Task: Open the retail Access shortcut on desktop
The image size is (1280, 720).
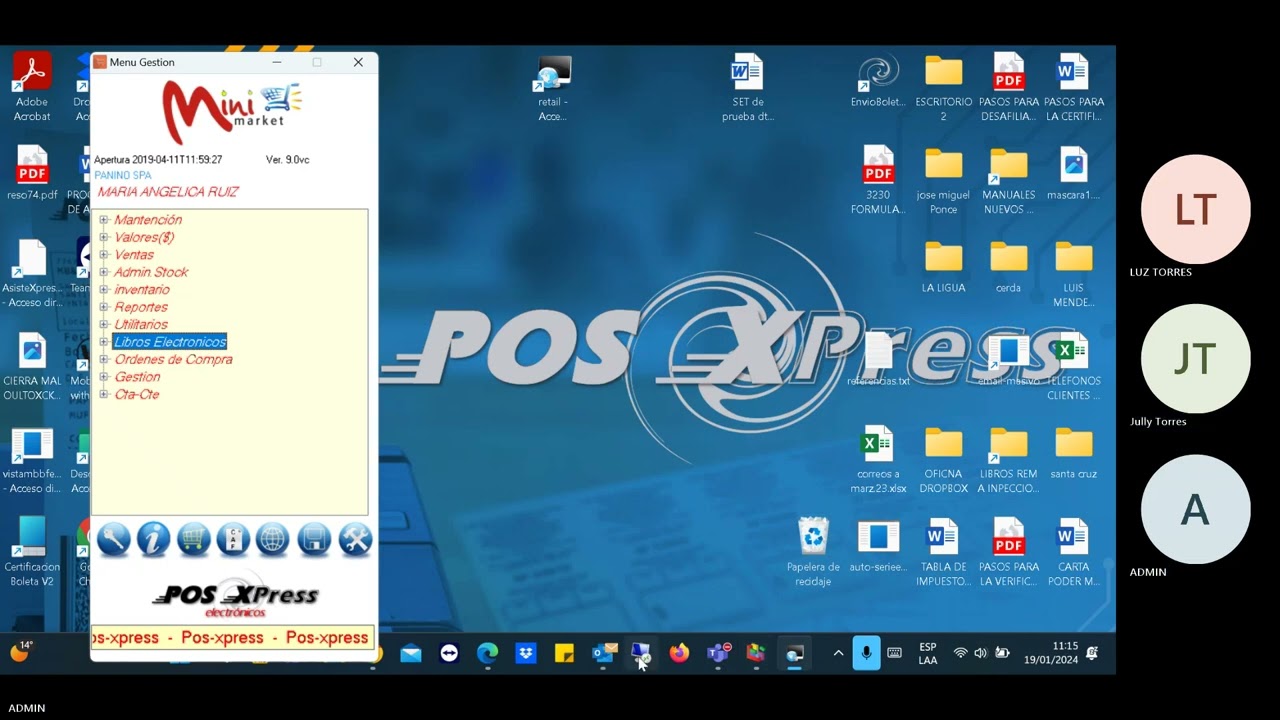Action: (x=552, y=88)
